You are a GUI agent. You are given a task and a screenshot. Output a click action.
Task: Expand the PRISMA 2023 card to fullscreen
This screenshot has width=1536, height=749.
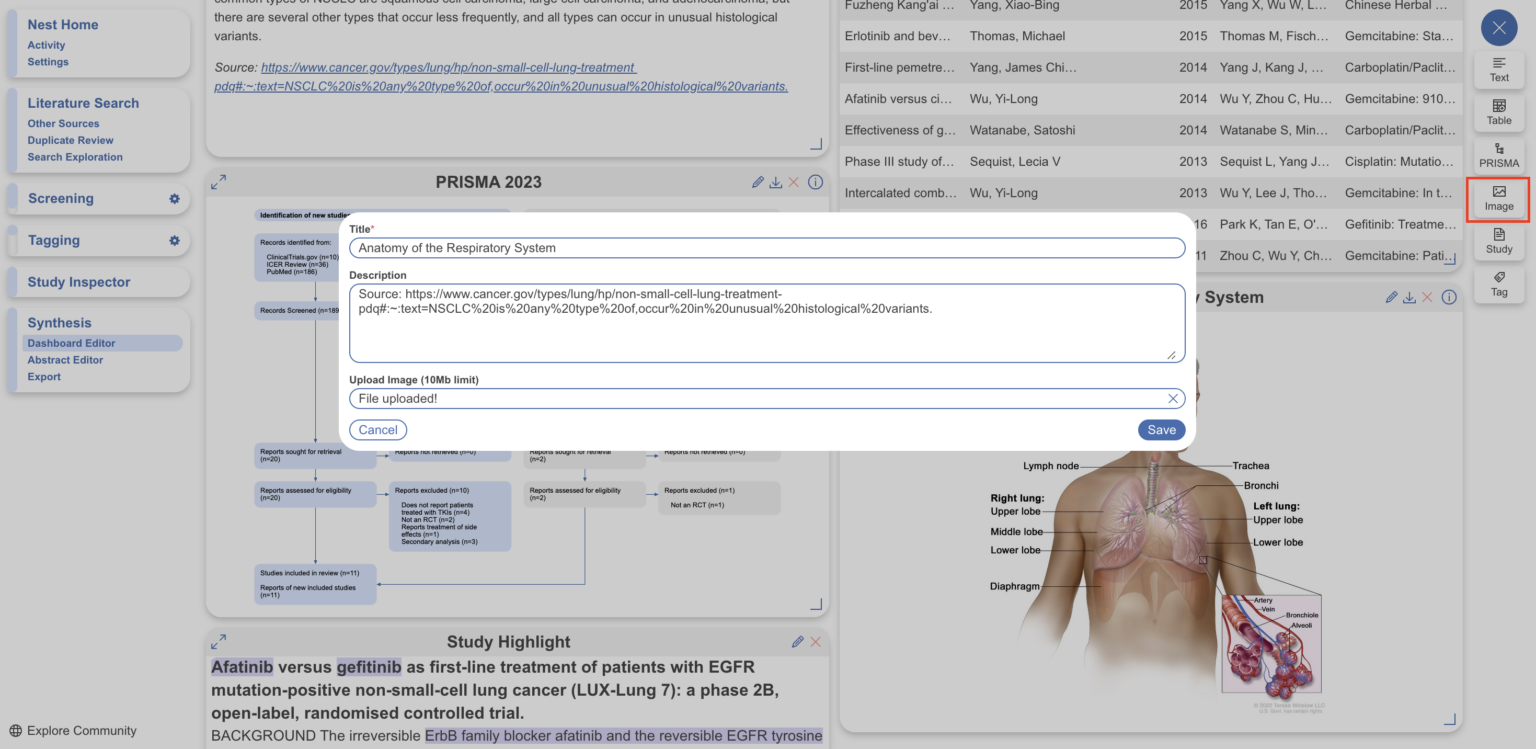(219, 182)
